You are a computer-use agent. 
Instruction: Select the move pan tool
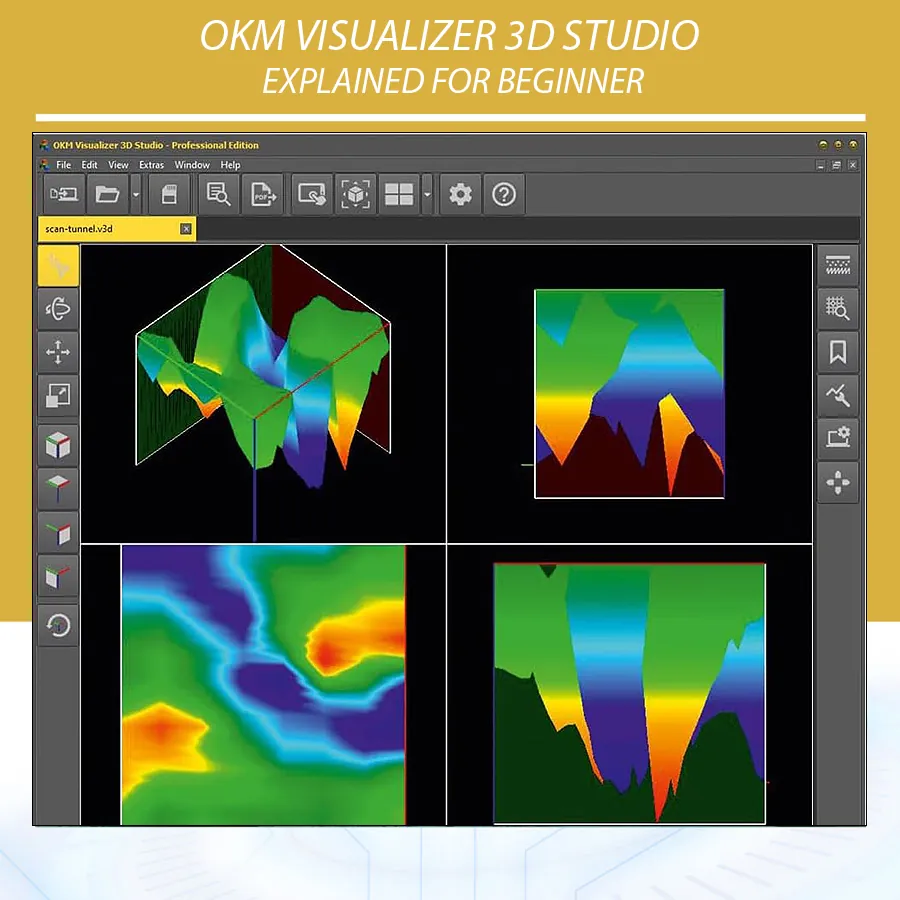58,352
